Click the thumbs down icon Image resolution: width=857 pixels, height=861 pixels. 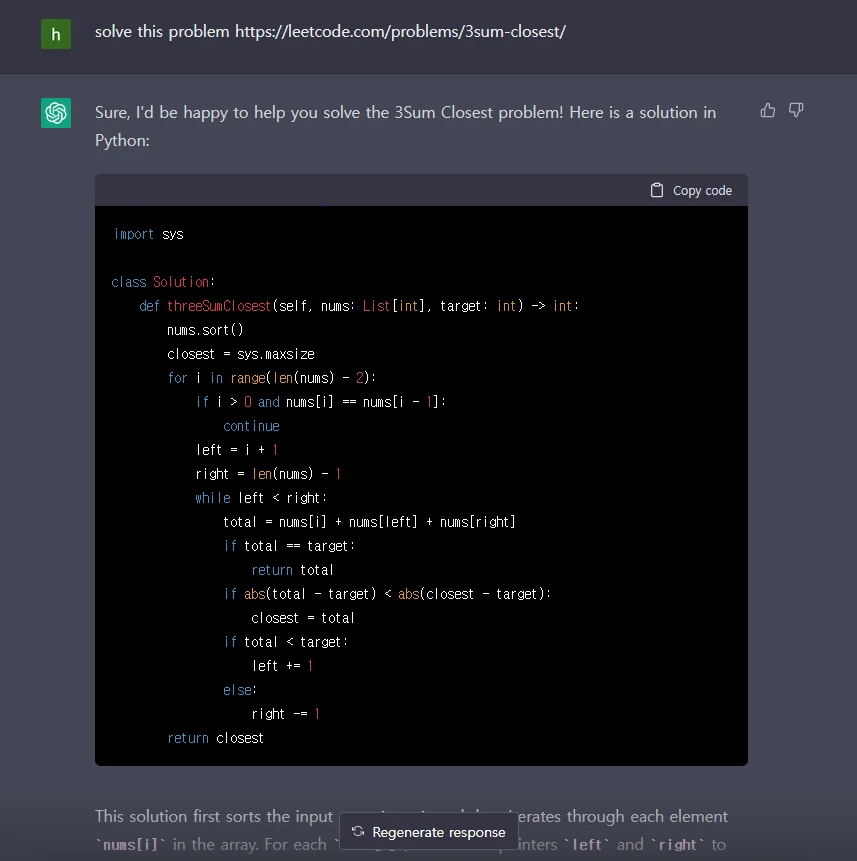point(796,110)
